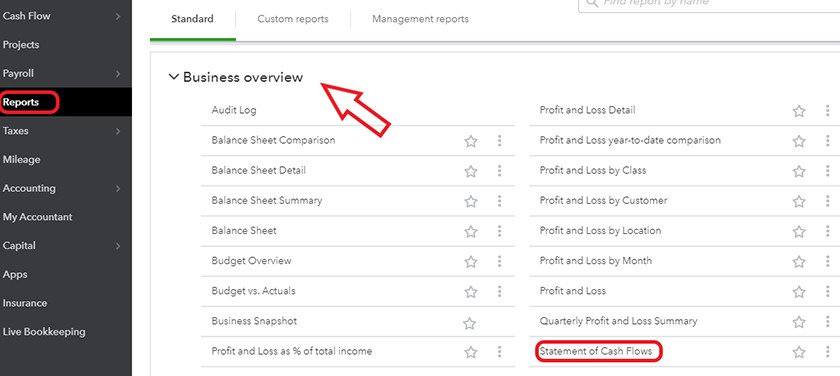The image size is (840, 376).
Task: Expand the Payroll sidebar submenu
Action: (118, 74)
